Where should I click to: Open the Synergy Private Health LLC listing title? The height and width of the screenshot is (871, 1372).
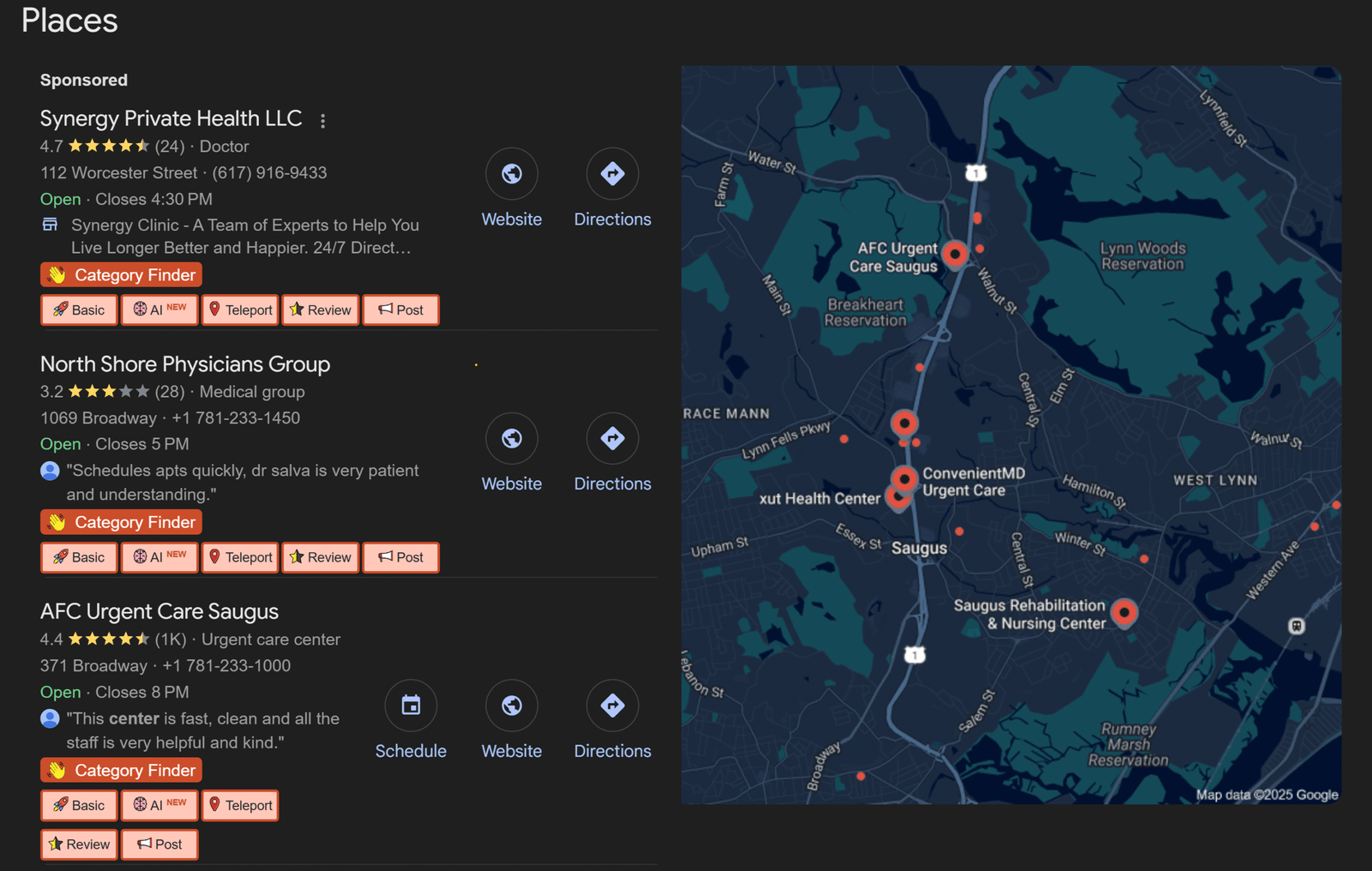click(x=171, y=118)
